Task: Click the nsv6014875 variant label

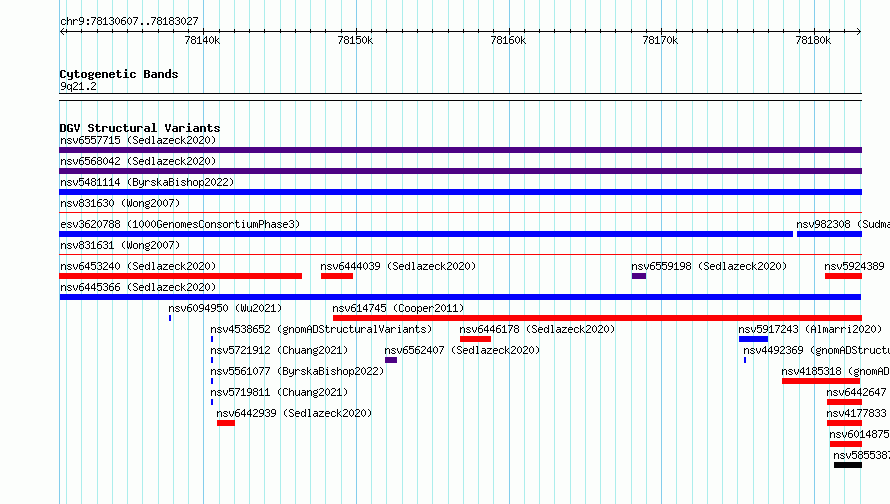Action: click(859, 434)
